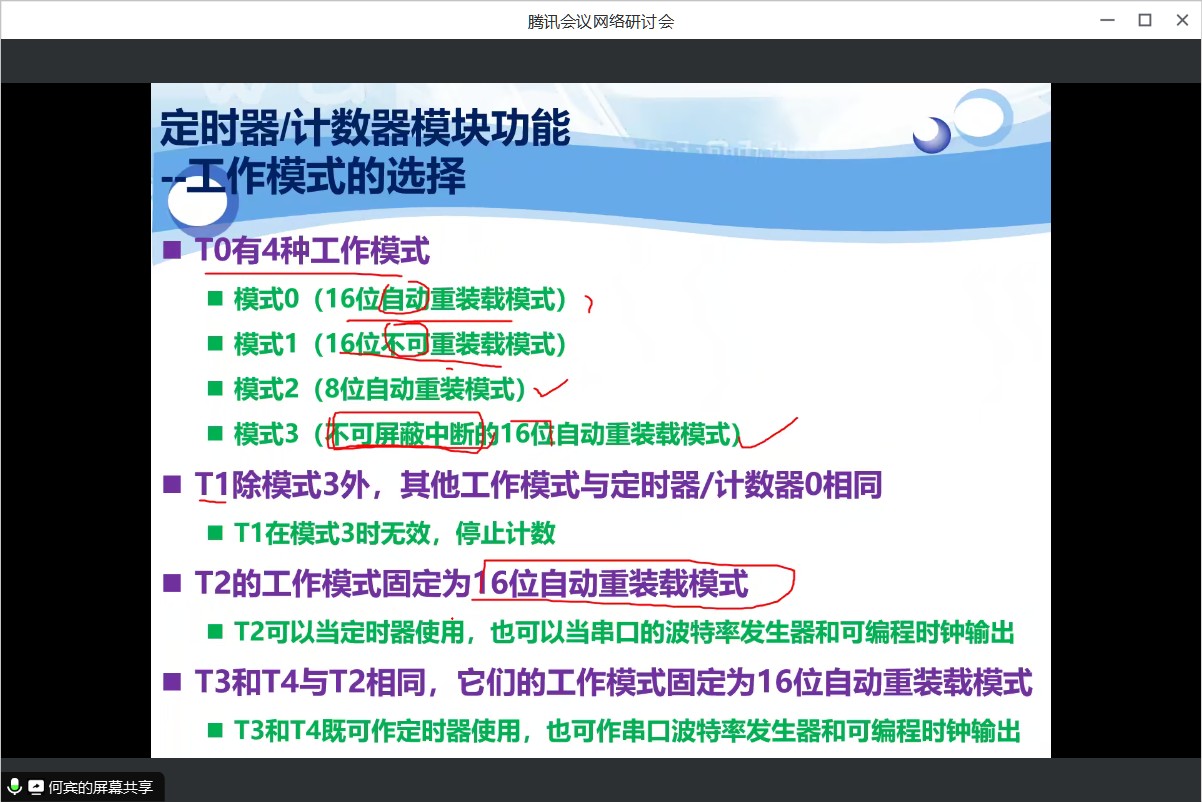Click the subtitle --工作模式的选择
Screen dimensions: 1202x802
pos(313,178)
